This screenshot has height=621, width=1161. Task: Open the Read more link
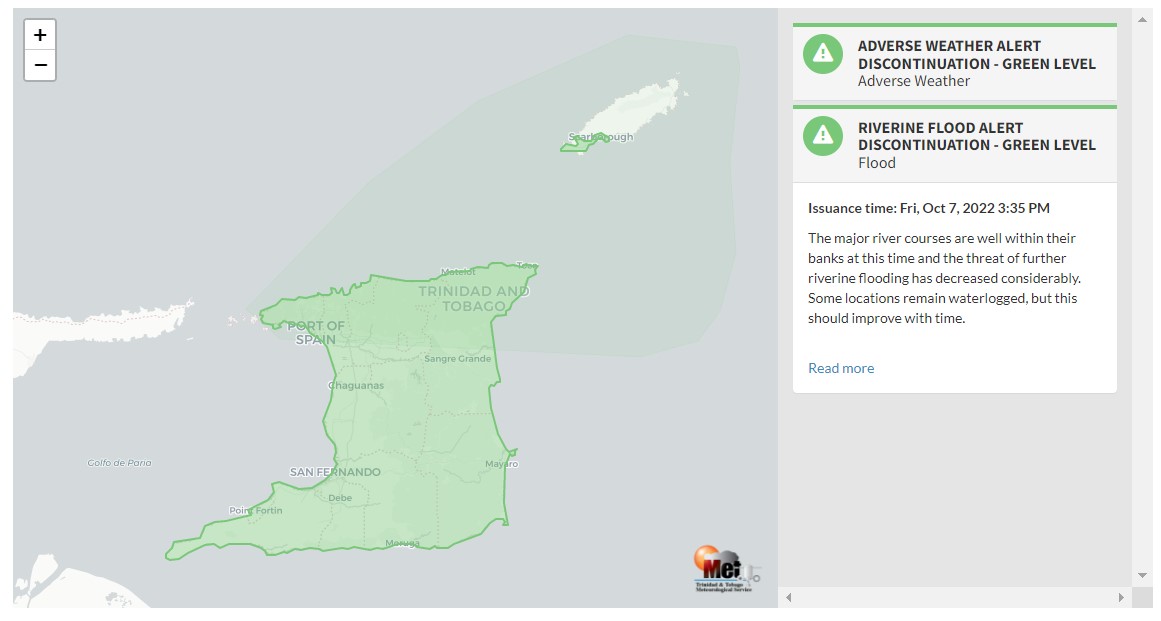(840, 368)
